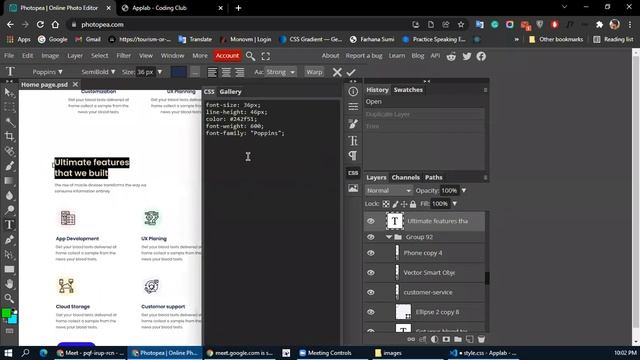This screenshot has width=640, height=360.
Task: Toggle lock transparent pixels checker icon
Action: pos(386,204)
